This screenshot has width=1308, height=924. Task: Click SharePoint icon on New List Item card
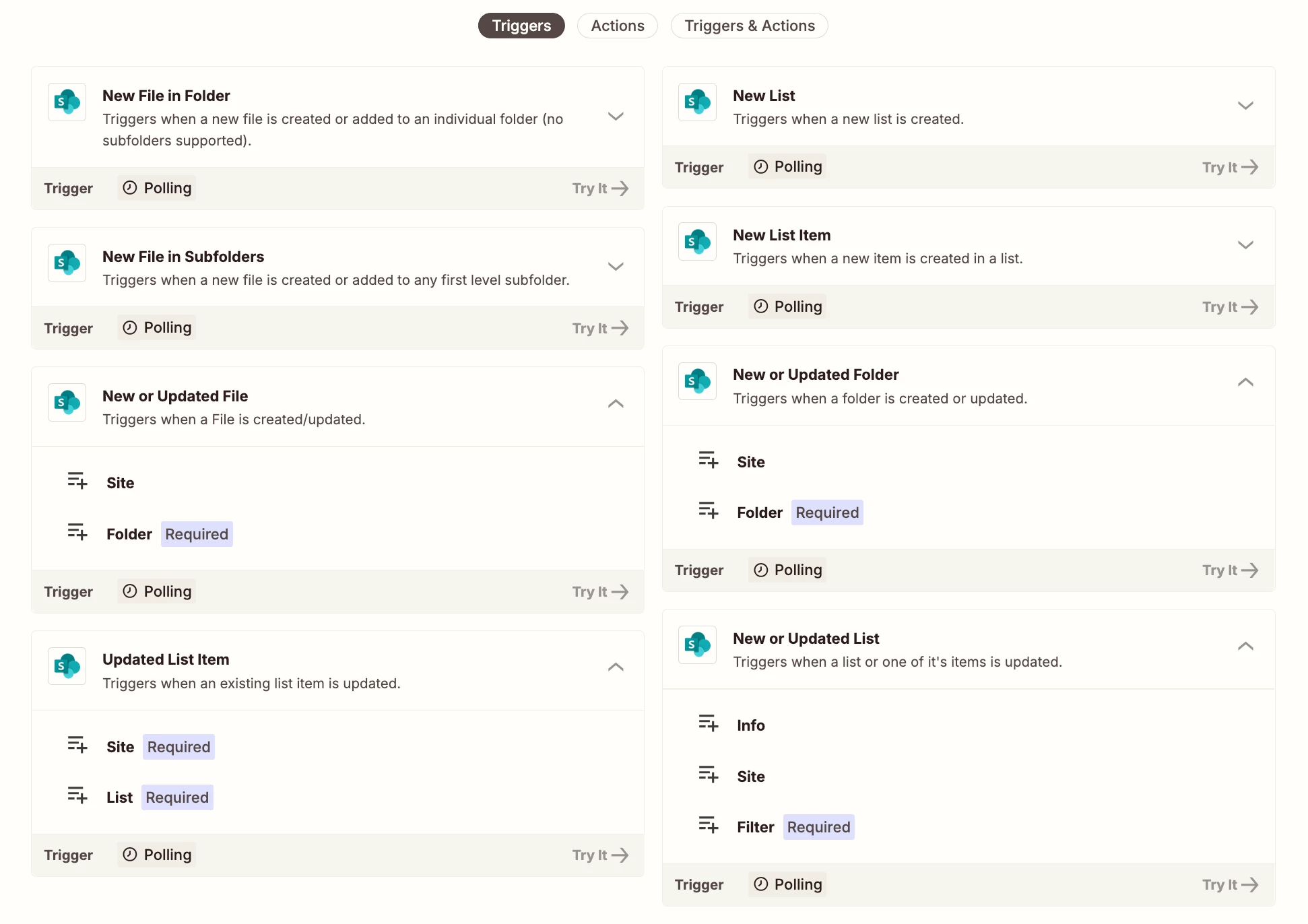coord(697,241)
